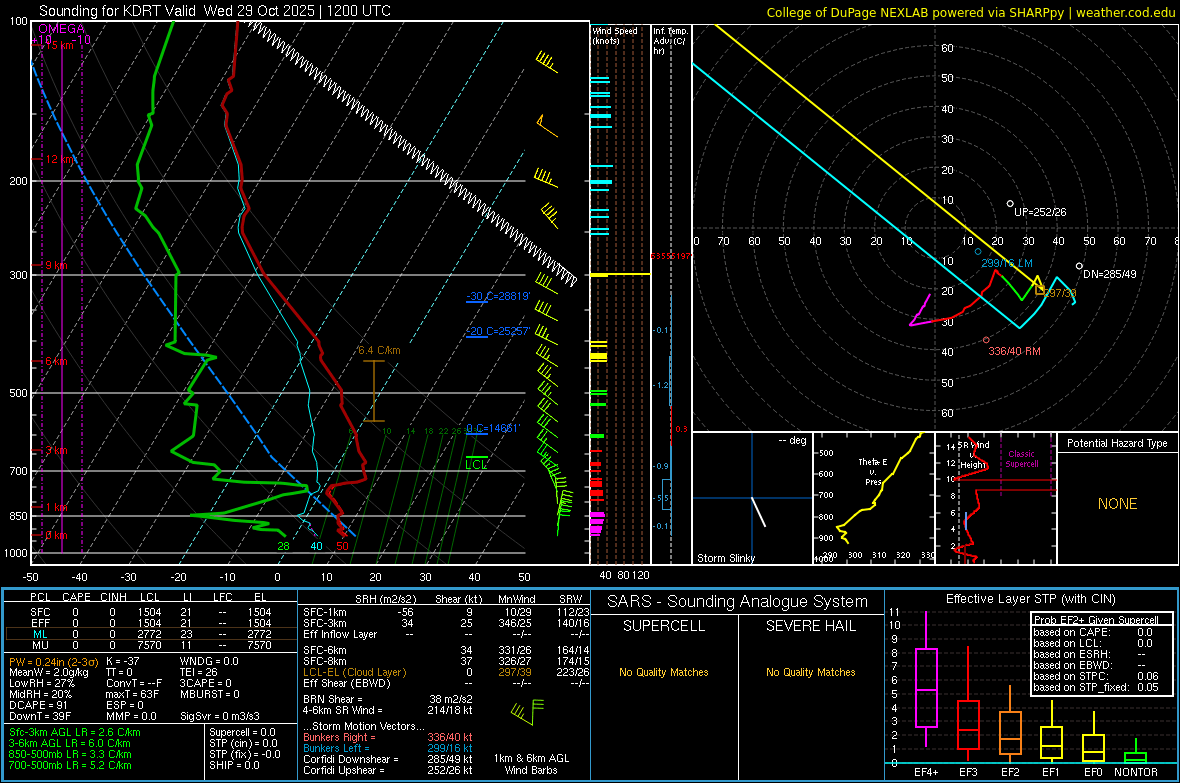The height and width of the screenshot is (783, 1180).
Task: Click the 'SFC-1km' shear row label
Action: (325, 612)
